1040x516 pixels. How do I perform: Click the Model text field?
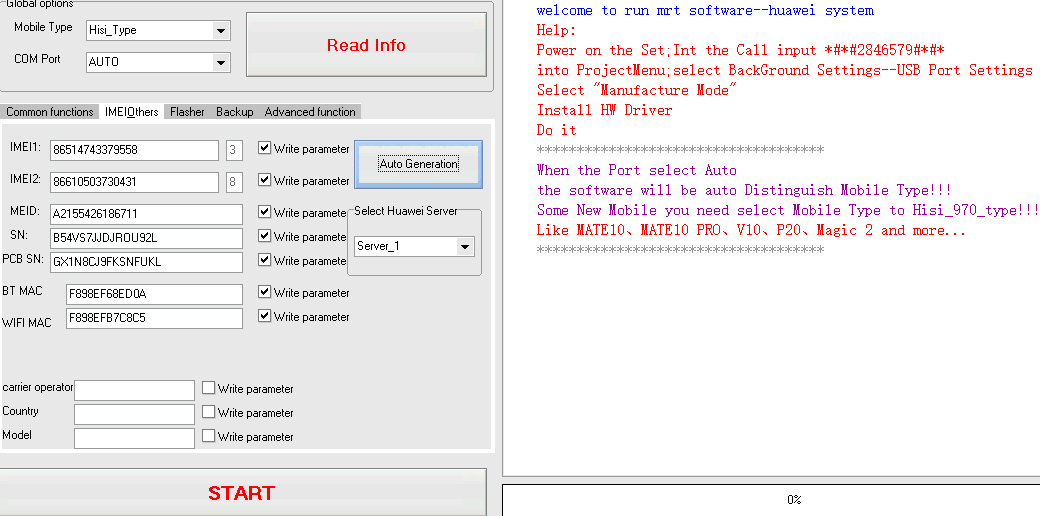[x=134, y=438]
